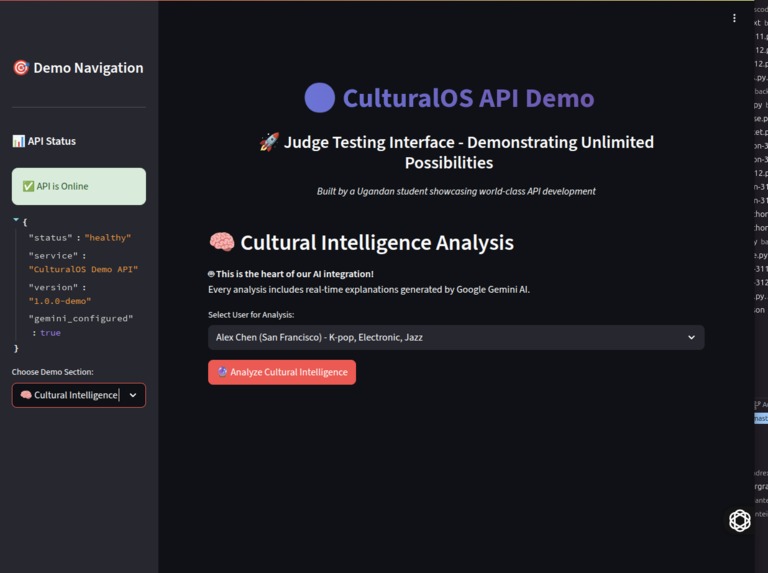Collapse the JSON status tree arrow
Viewport: 768px width, 573px height.
click(16, 220)
